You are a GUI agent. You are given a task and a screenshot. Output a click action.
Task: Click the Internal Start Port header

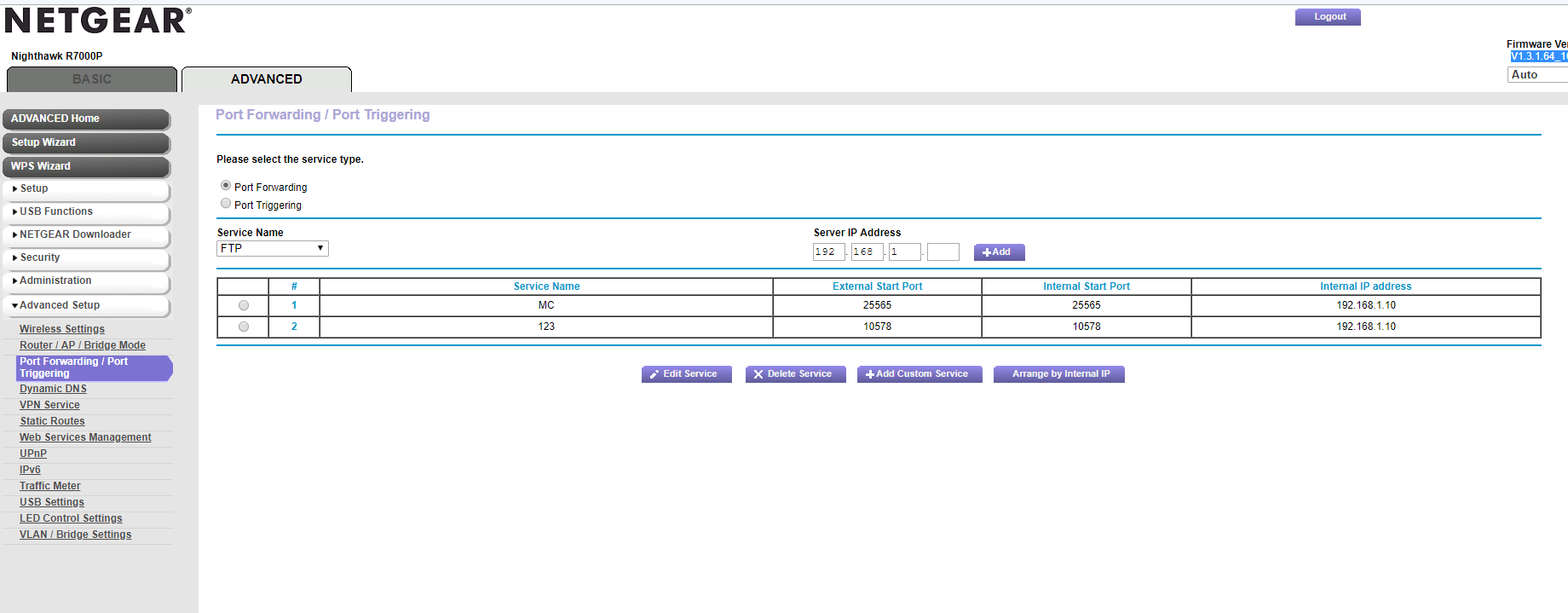(1087, 286)
